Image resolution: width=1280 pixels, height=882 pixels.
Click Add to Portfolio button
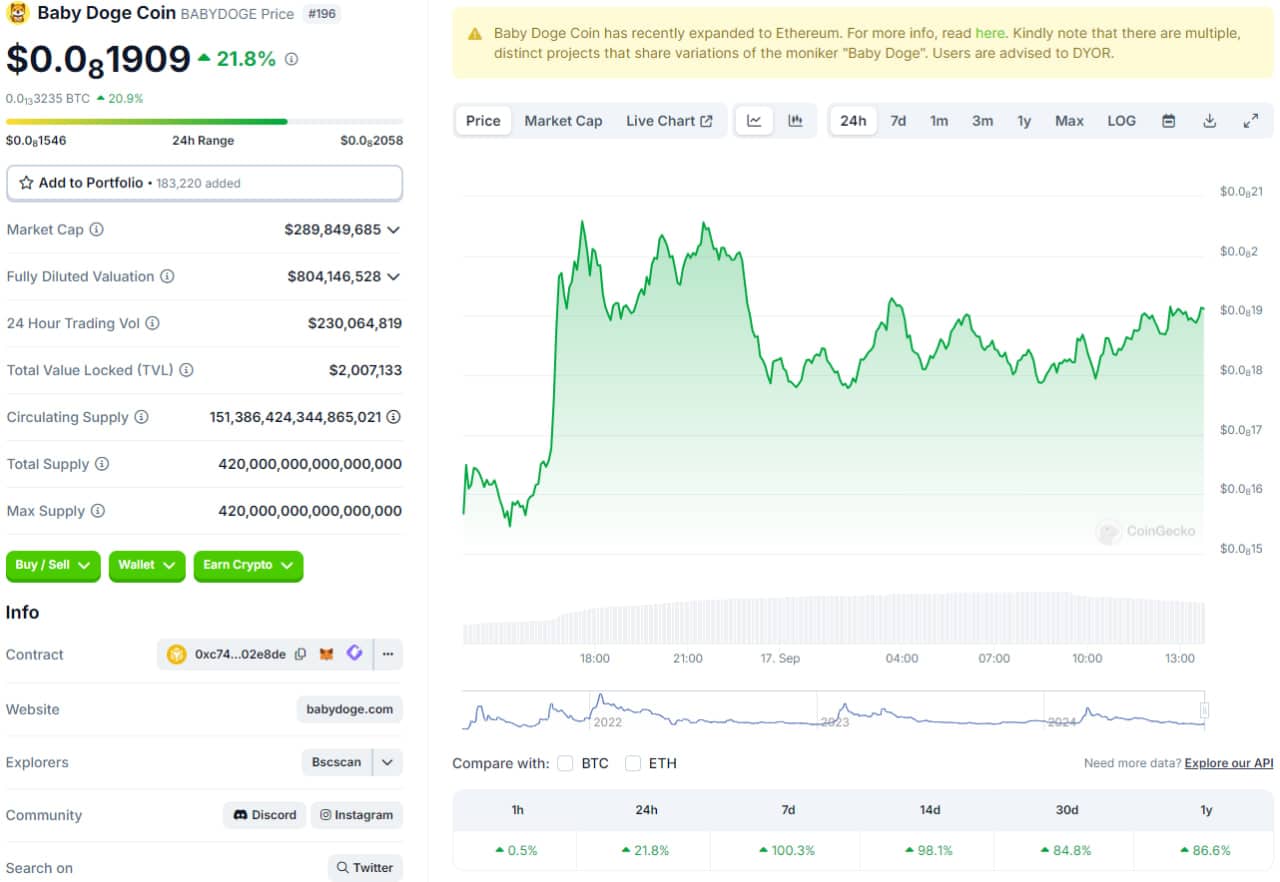click(205, 183)
